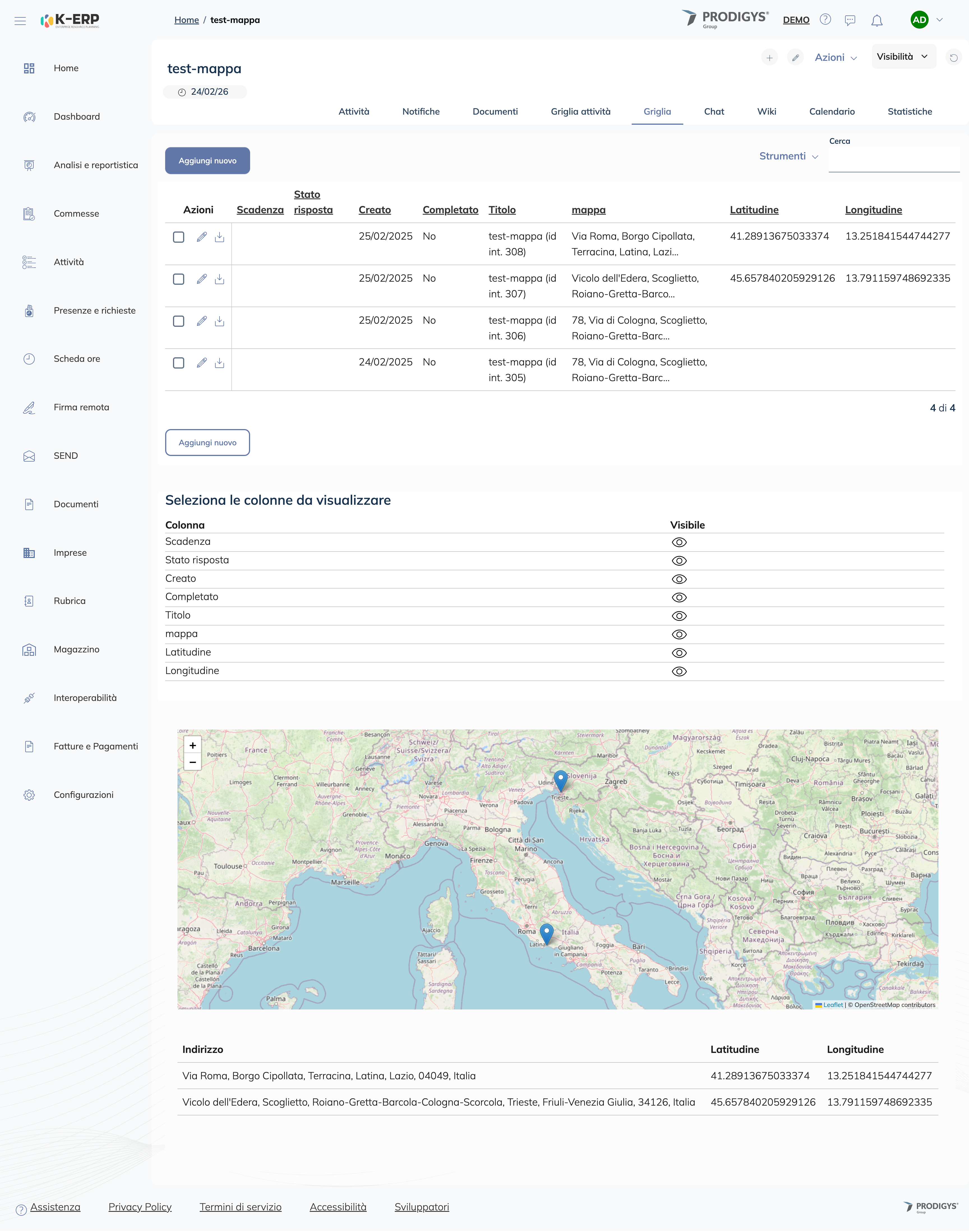Viewport: 969px width, 1232px height.
Task: Click the help question mark icon
Action: click(x=825, y=20)
